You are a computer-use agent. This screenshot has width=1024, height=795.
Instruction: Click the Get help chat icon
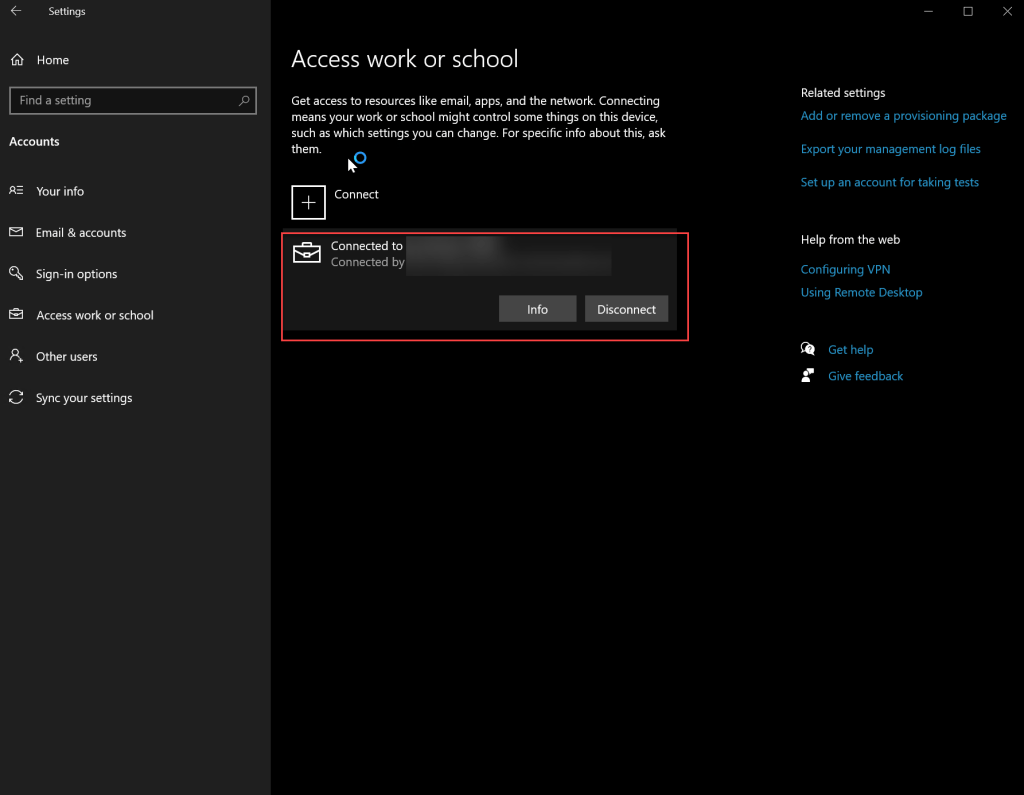(x=808, y=349)
